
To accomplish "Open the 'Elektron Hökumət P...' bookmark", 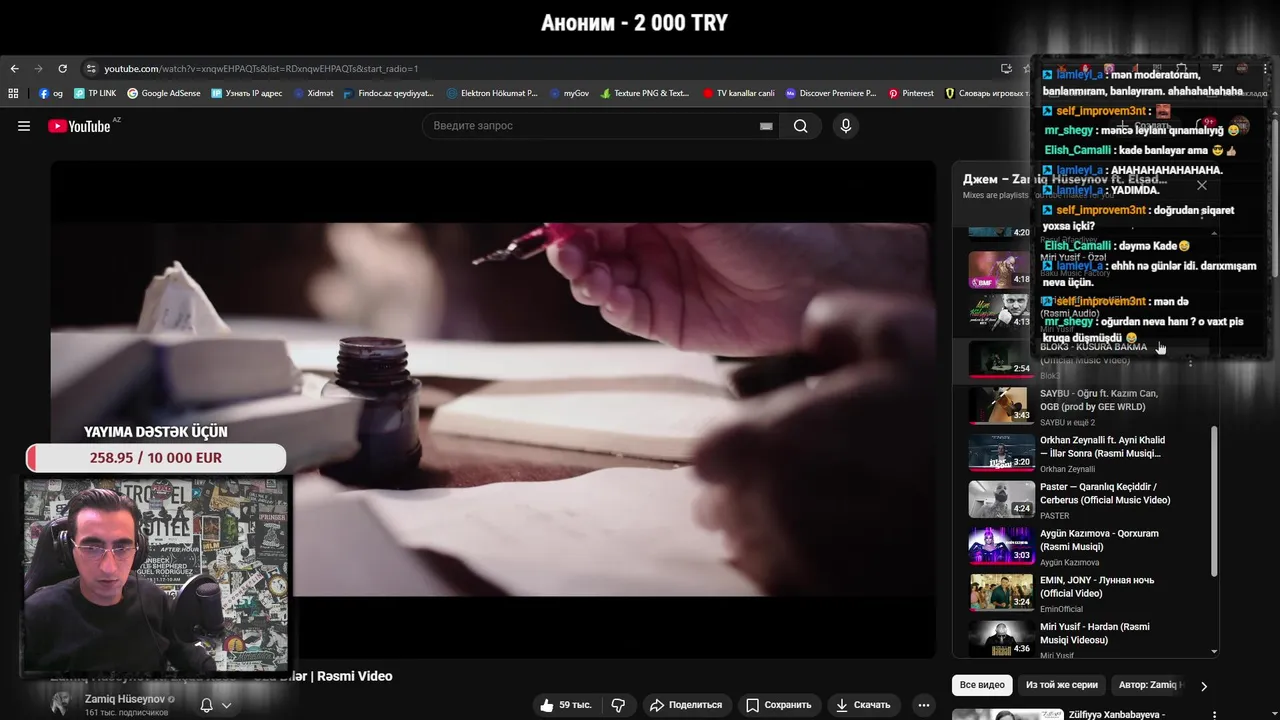I will coord(492,93).
